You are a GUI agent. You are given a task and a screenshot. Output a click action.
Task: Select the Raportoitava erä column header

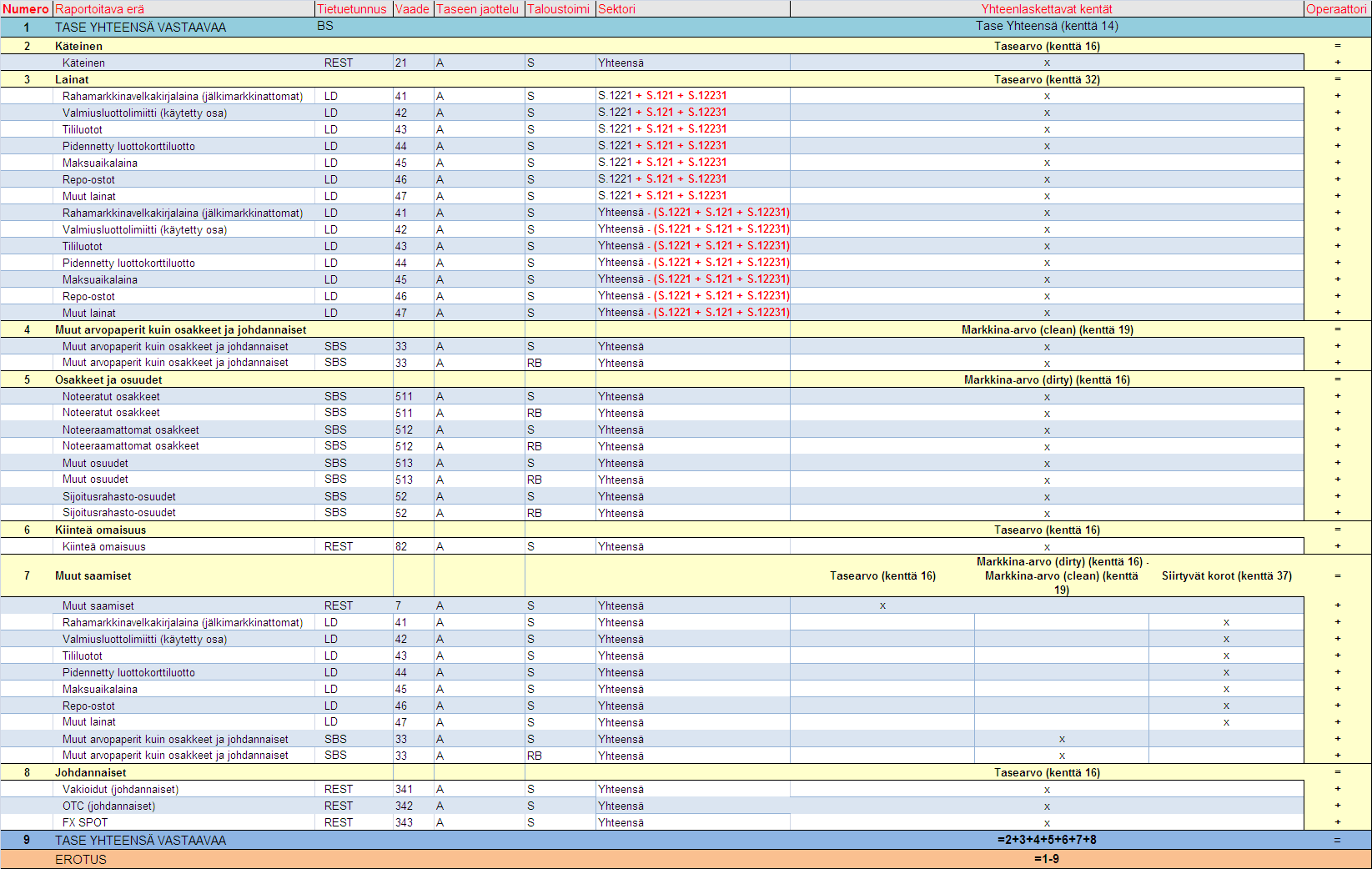(183, 8)
